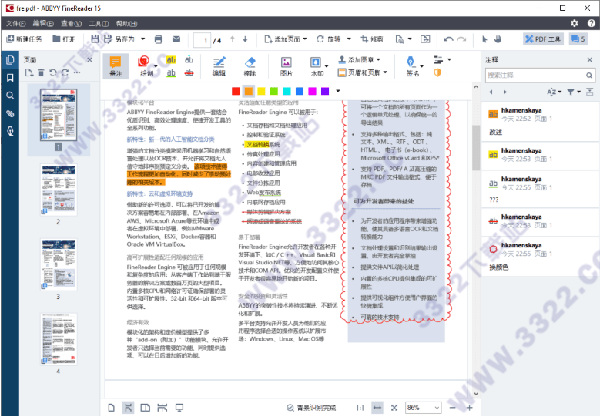The image size is (600, 417).
Task: Open the Add Stamp dropdown
Action: click(359, 60)
